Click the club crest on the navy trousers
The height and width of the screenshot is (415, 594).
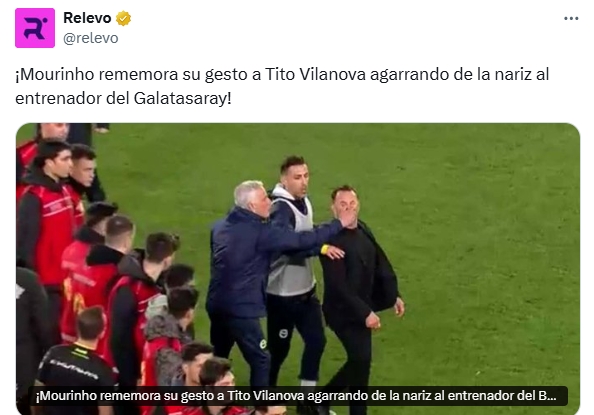coord(283,334)
